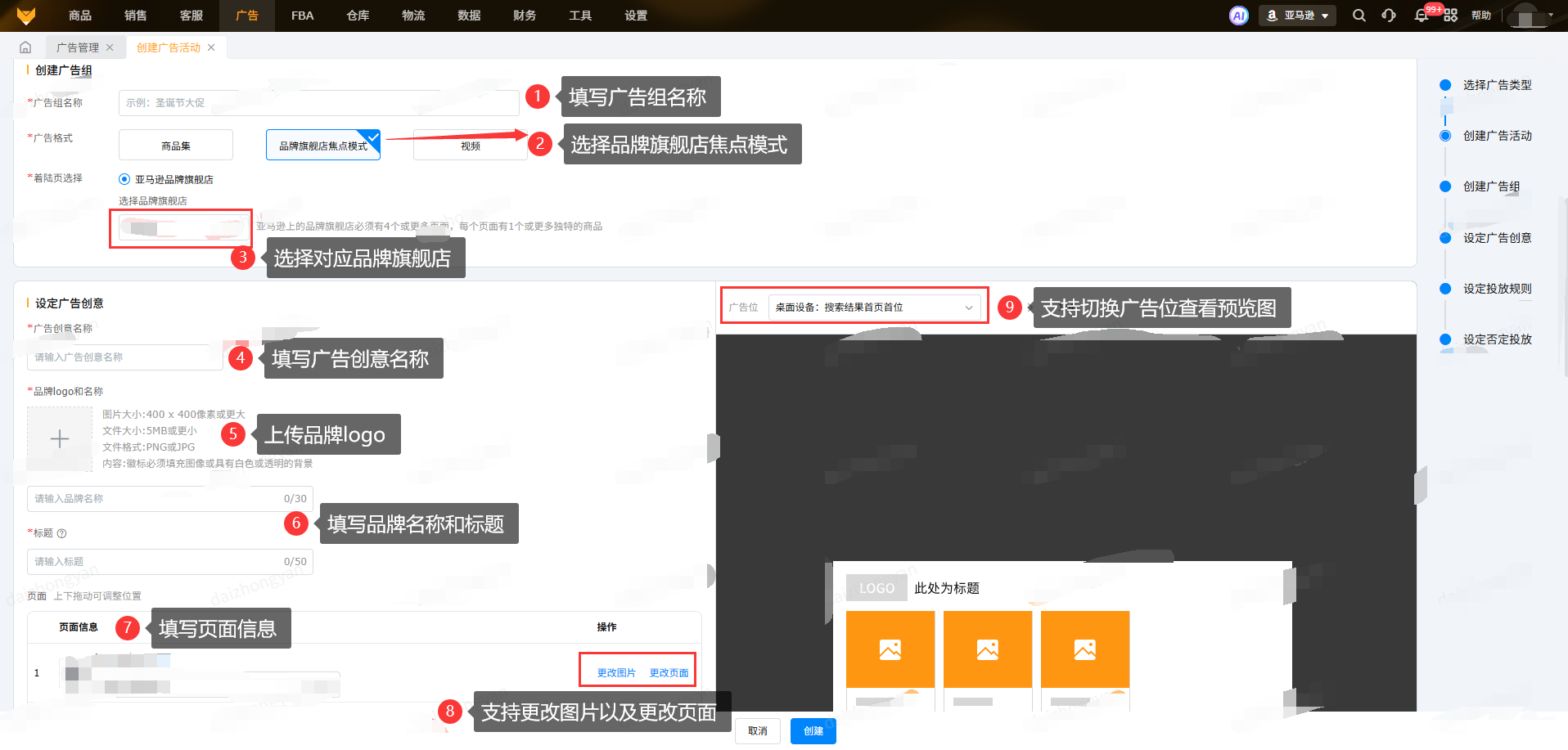Viewport: 1568px width, 750px height.
Task: Open the 工具 menu
Action: click(x=581, y=16)
